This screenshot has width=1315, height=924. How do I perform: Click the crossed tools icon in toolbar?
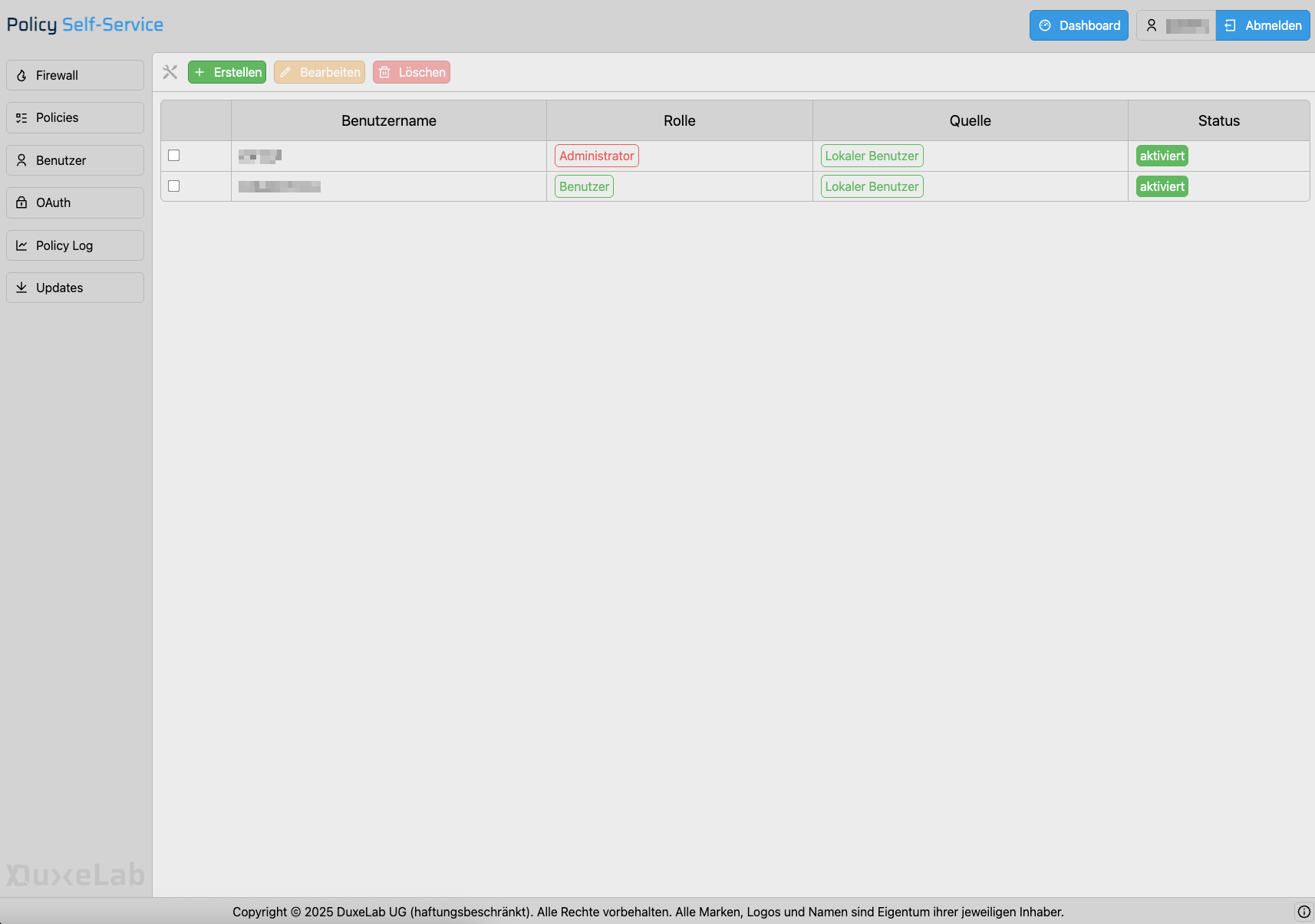click(170, 72)
